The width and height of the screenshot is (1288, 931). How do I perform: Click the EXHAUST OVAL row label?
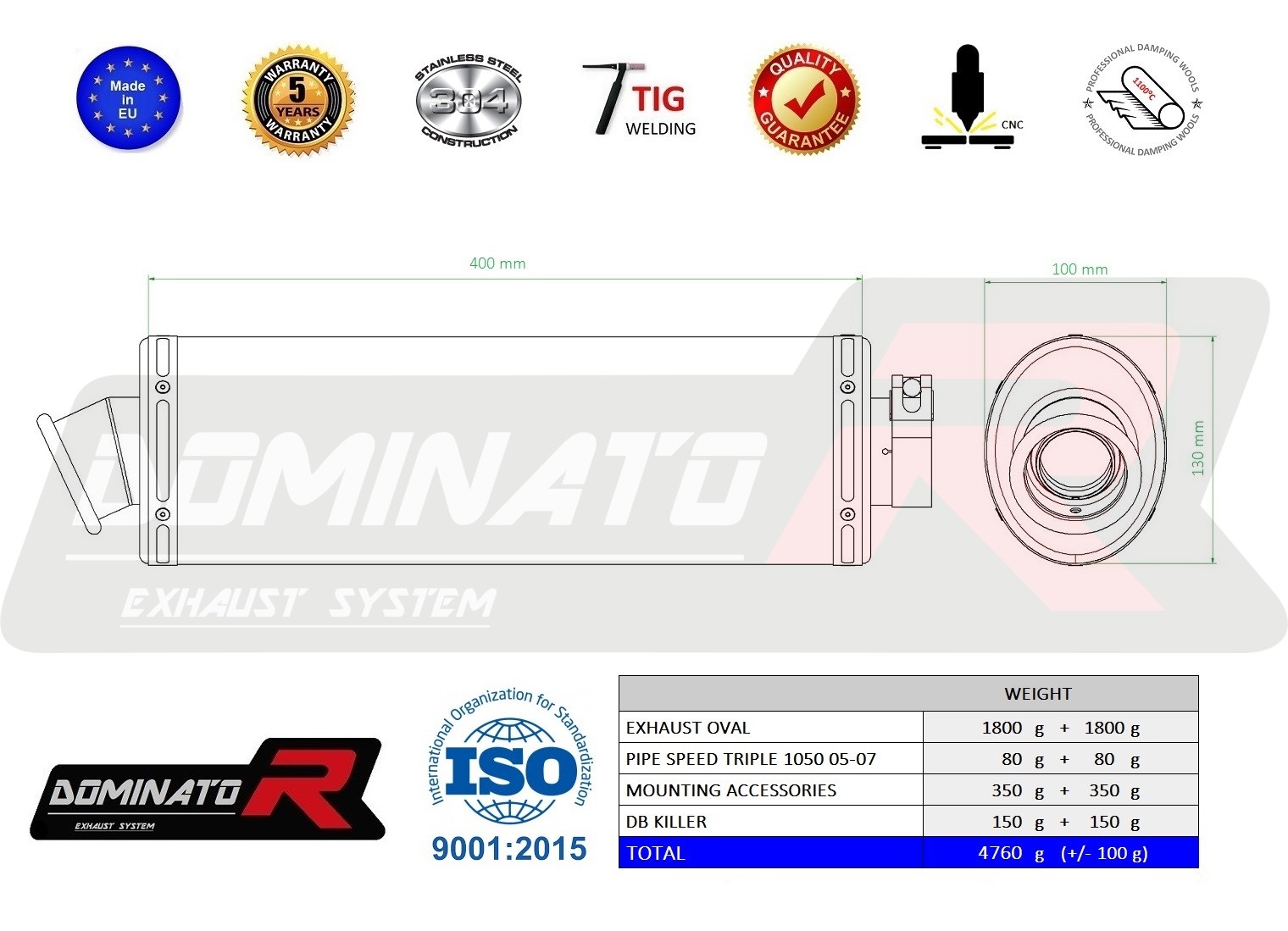coord(688,728)
